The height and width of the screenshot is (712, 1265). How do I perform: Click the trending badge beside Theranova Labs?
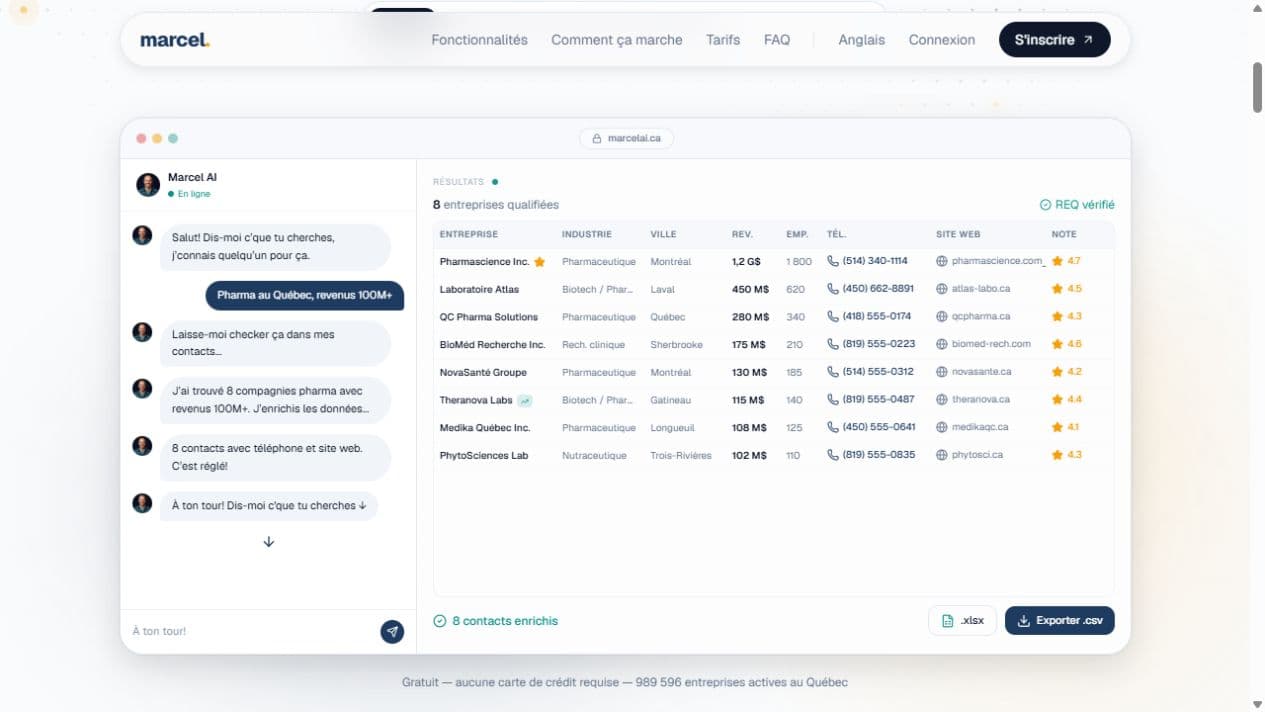pyautogui.click(x=525, y=400)
